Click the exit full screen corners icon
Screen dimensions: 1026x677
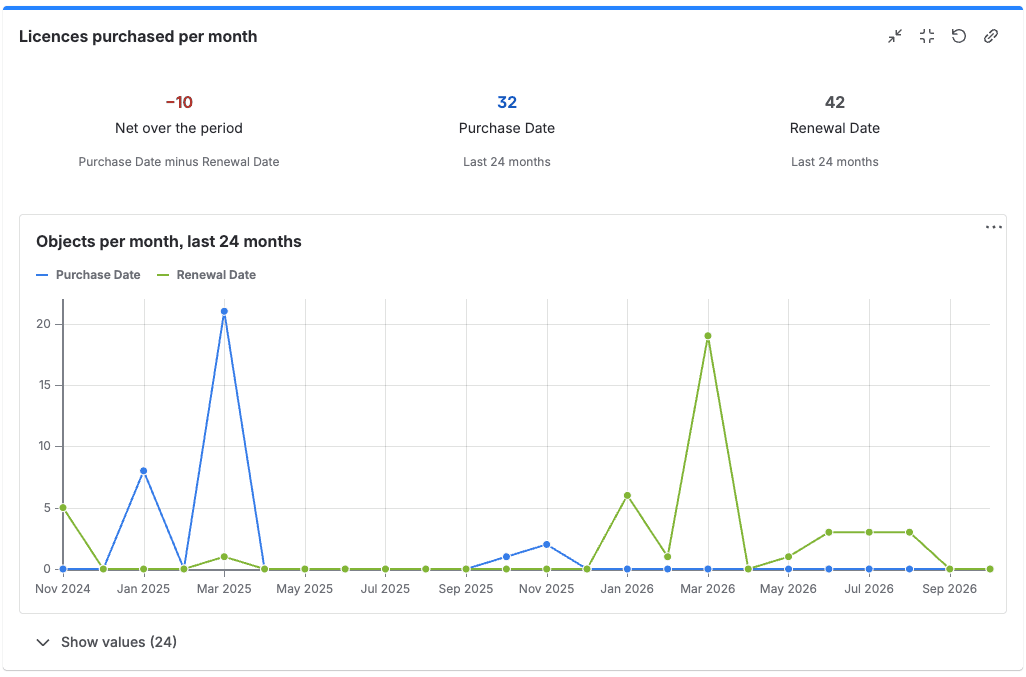(927, 37)
